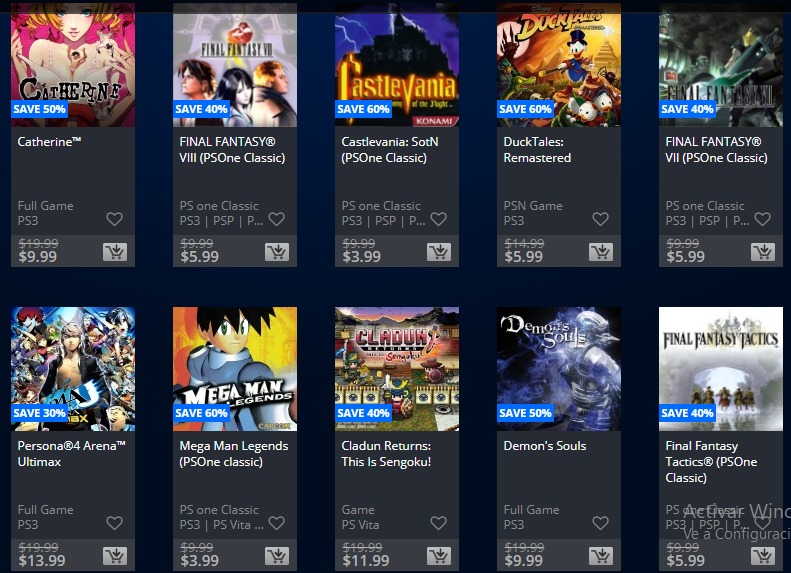Image resolution: width=791 pixels, height=573 pixels.
Task: Open Final Fantasy Tactics cover thumbnail
Action: click(x=721, y=369)
